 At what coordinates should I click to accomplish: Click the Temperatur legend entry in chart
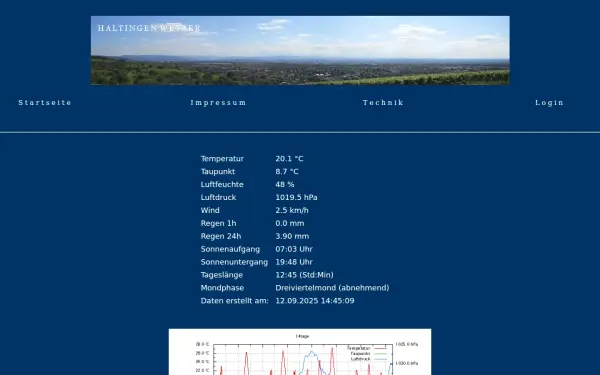click(x=367, y=348)
